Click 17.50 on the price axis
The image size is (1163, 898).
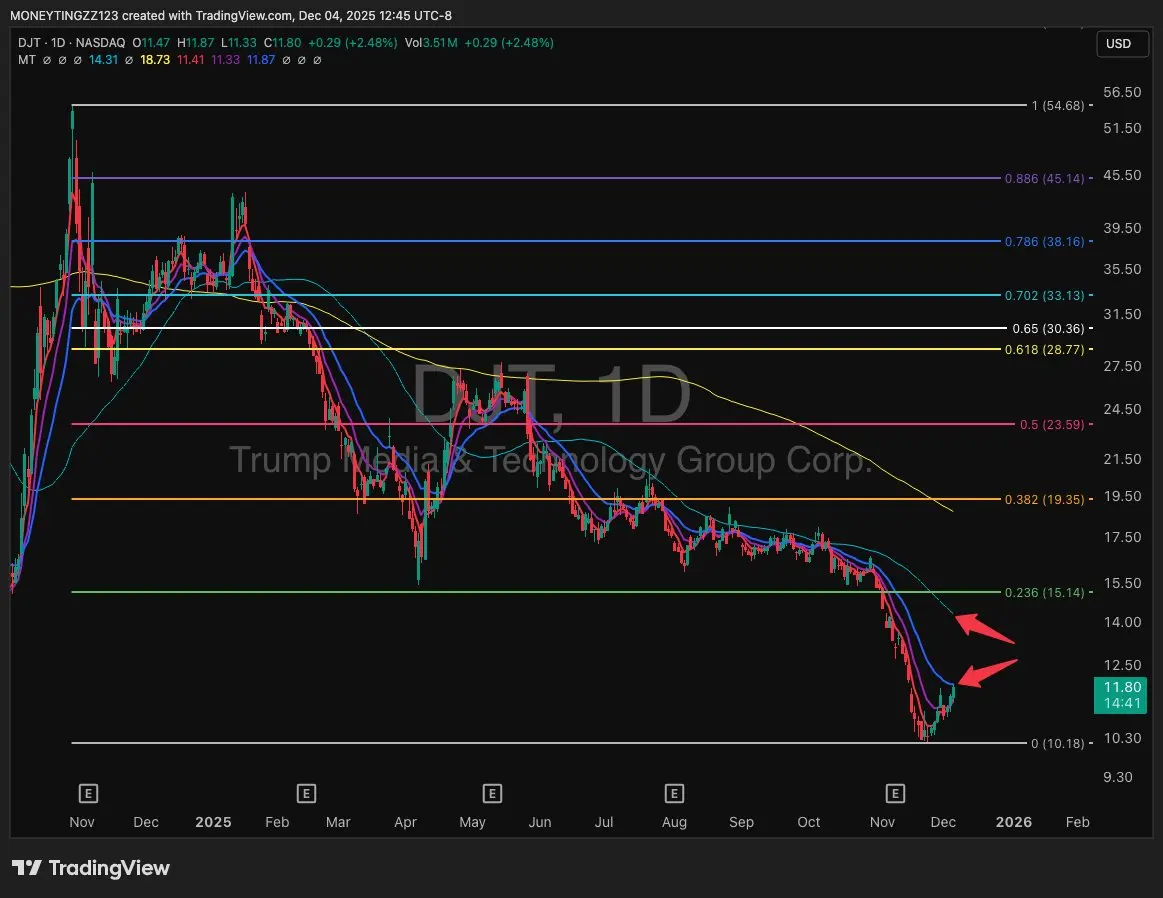(1122, 538)
